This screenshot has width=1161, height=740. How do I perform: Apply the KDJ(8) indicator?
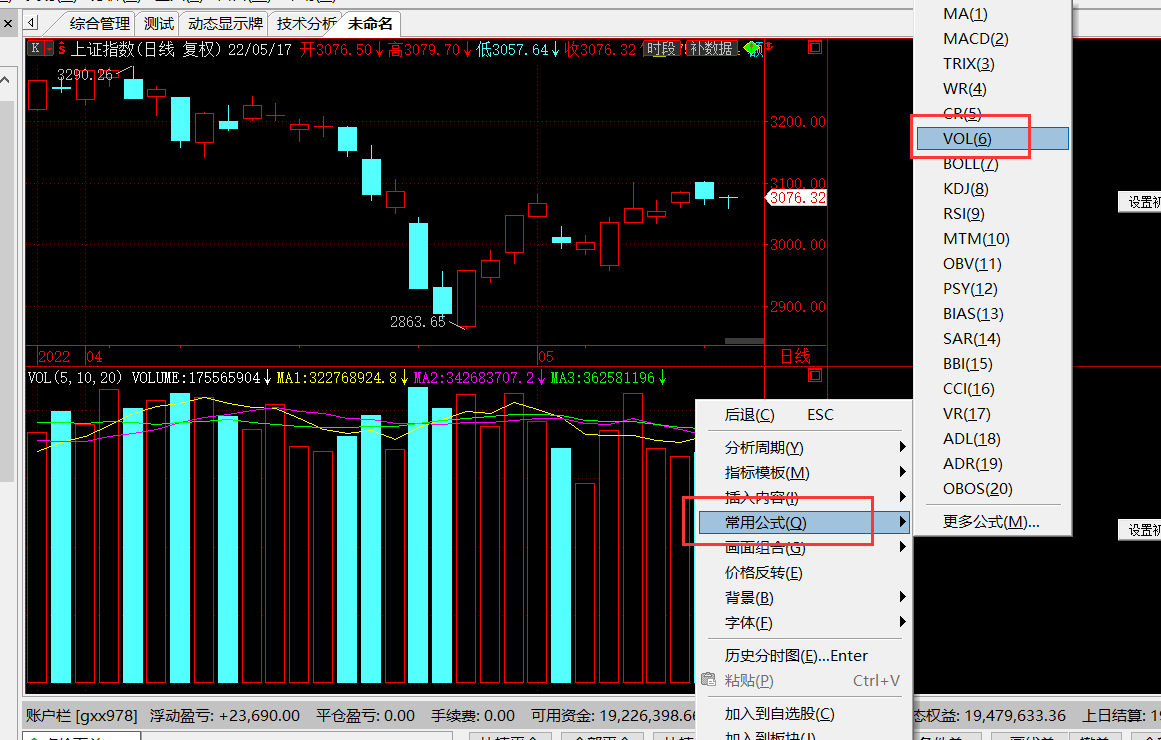click(992, 189)
